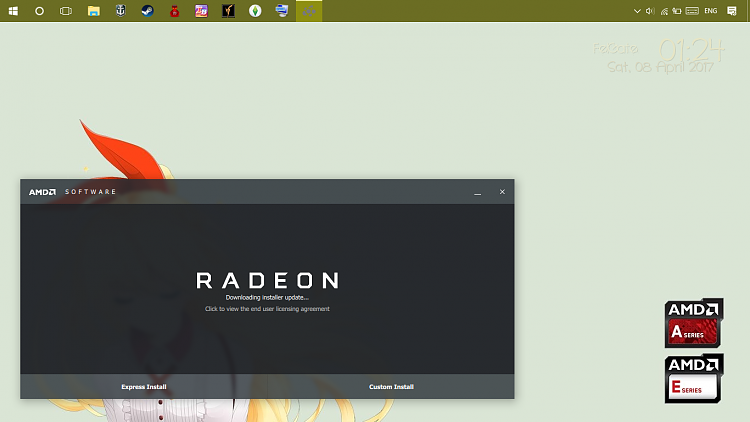750x422 pixels.
Task: Open the Wi-Fi network flyout
Action: click(x=664, y=11)
